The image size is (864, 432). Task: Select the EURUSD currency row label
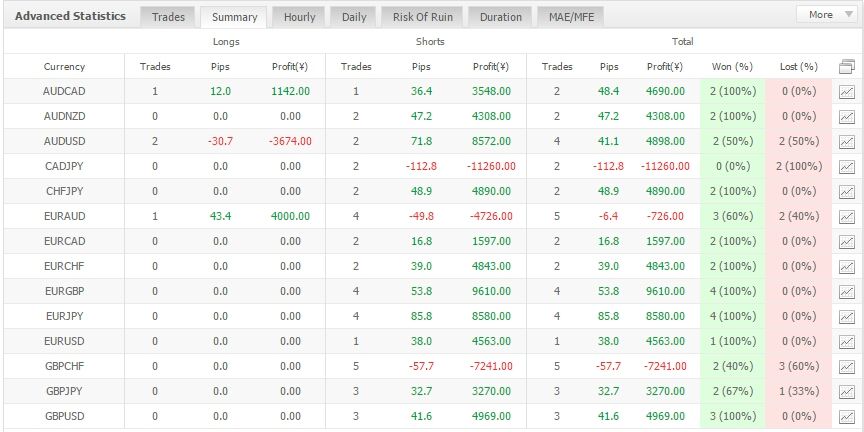pos(64,342)
